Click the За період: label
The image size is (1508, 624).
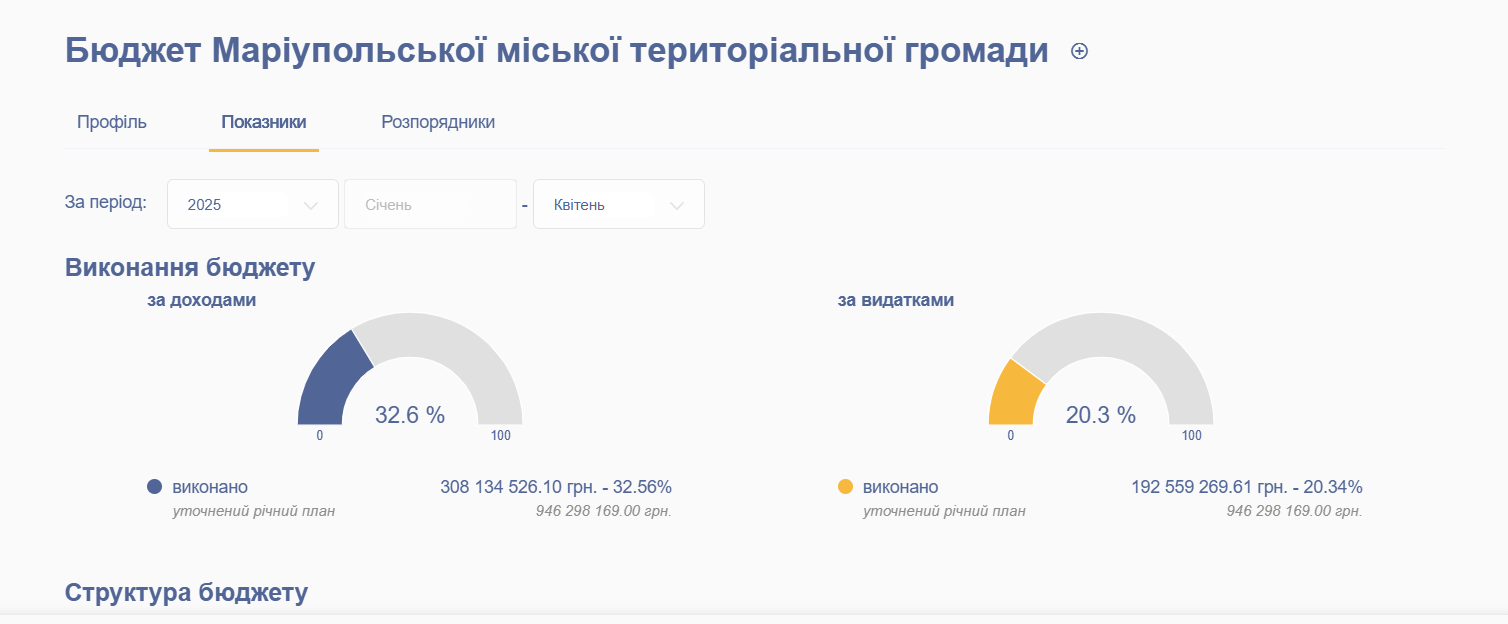click(x=106, y=203)
